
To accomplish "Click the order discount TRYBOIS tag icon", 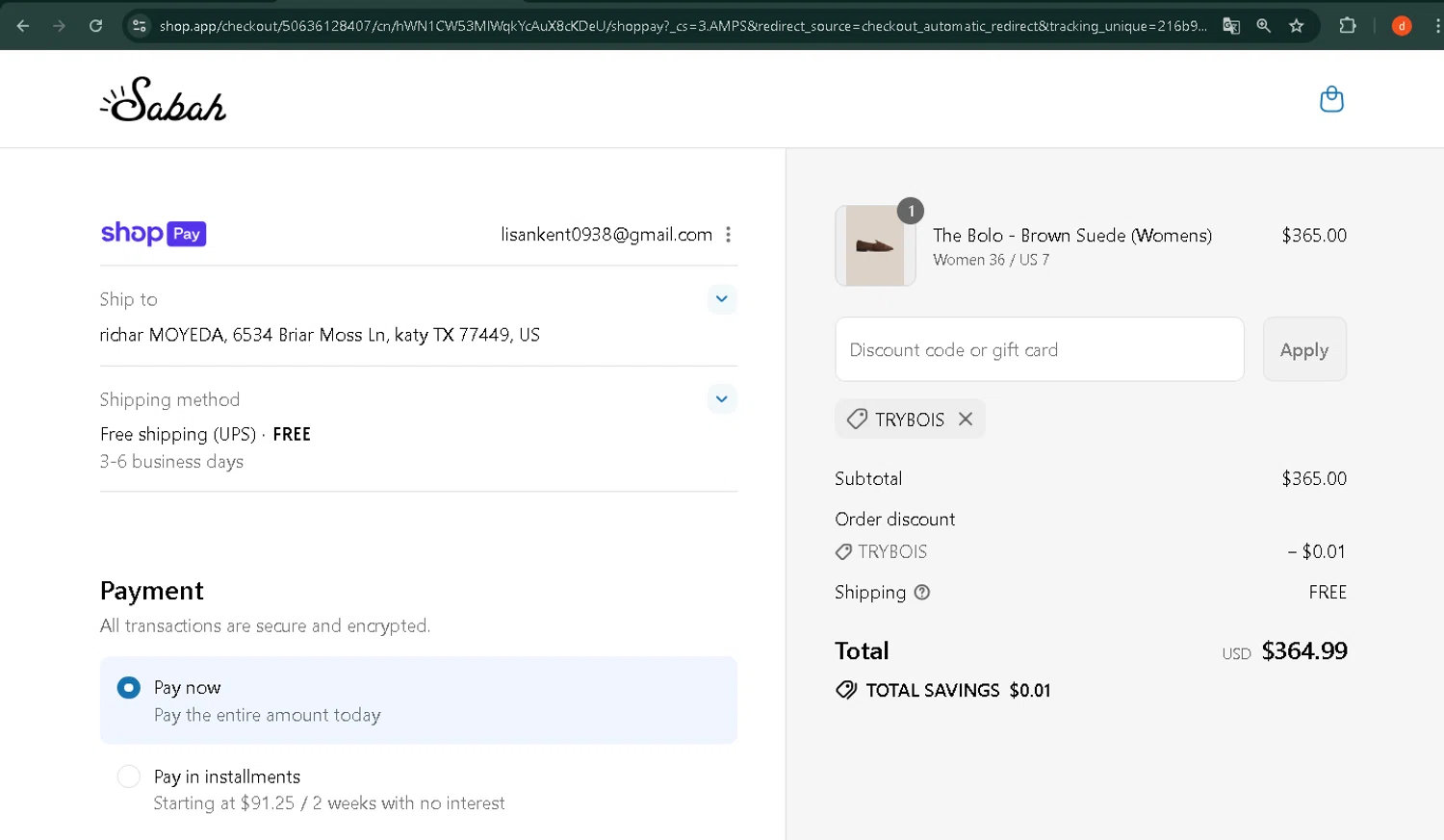I will tap(843, 552).
